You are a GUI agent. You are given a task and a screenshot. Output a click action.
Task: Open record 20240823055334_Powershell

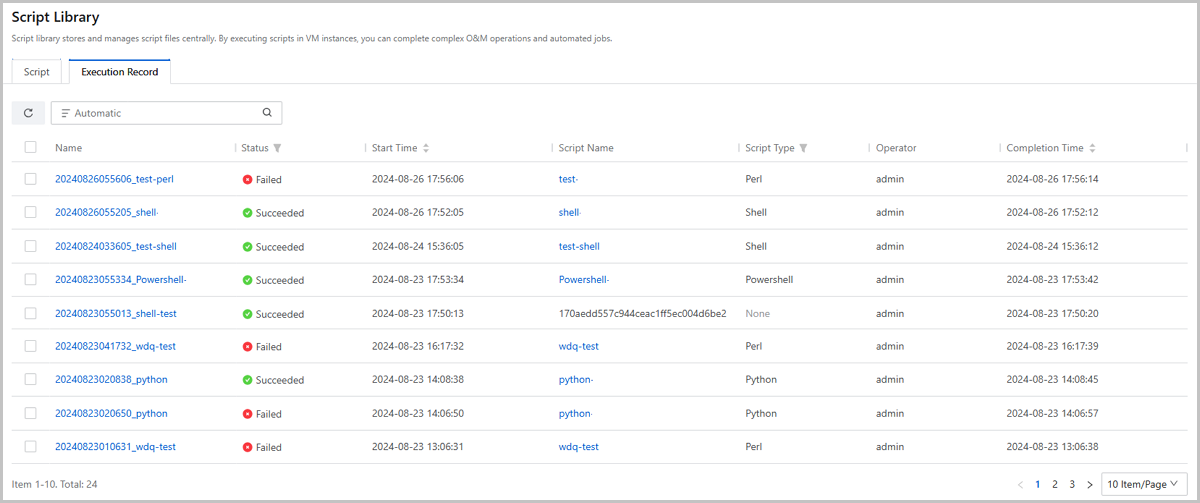pyautogui.click(x=121, y=280)
